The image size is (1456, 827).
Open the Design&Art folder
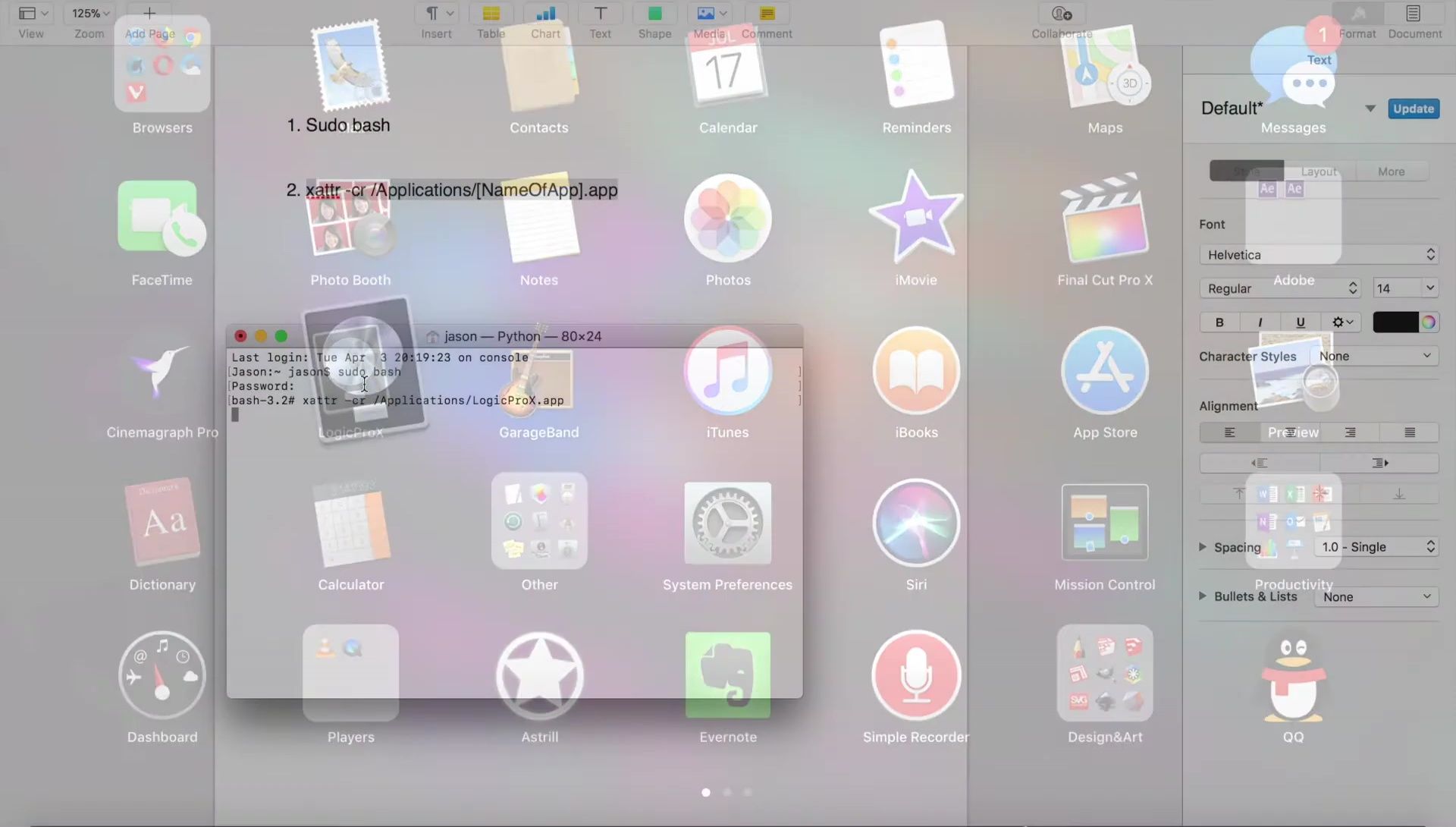pyautogui.click(x=1105, y=673)
